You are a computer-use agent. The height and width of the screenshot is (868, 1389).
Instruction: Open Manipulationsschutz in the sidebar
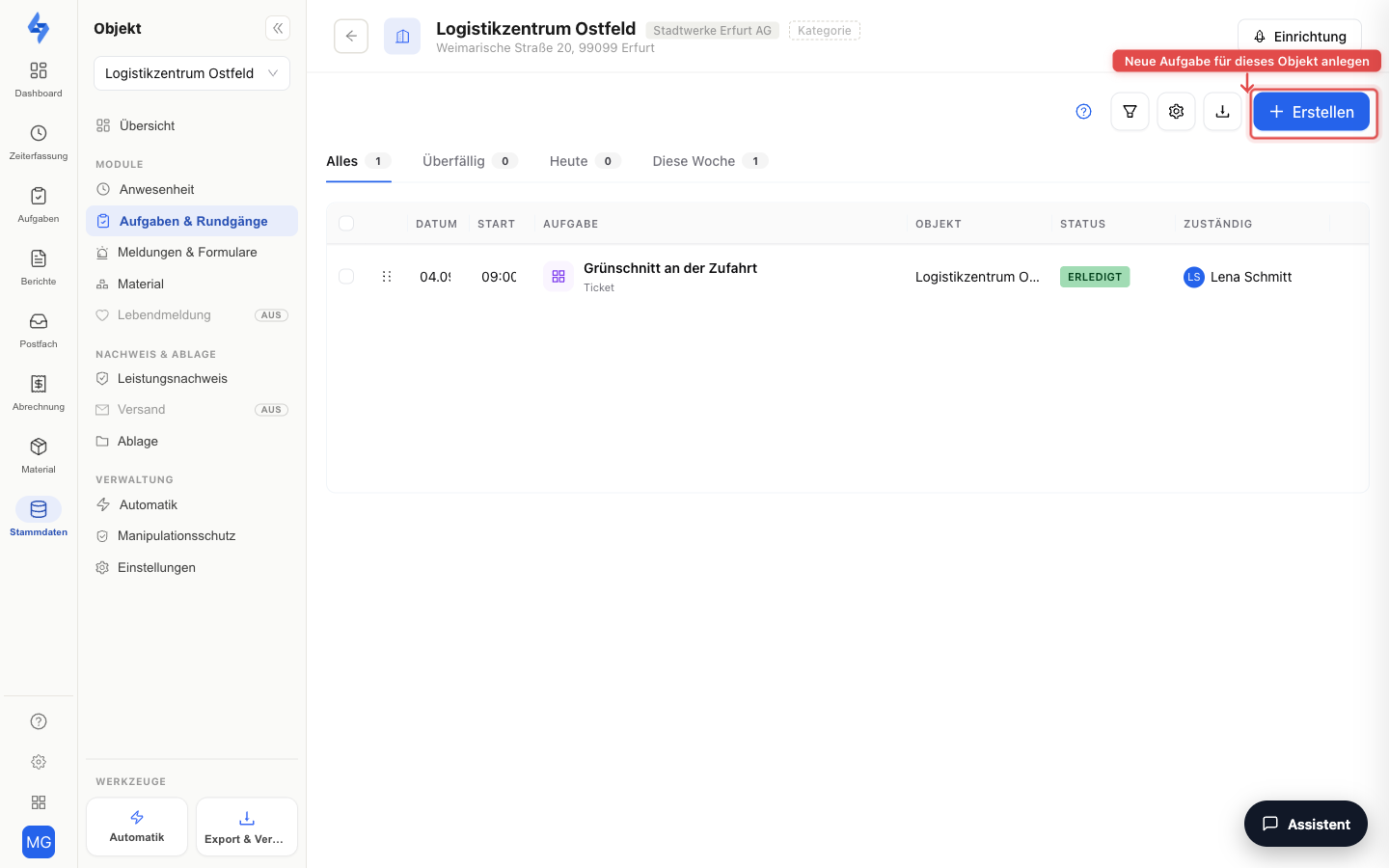[x=192, y=535]
